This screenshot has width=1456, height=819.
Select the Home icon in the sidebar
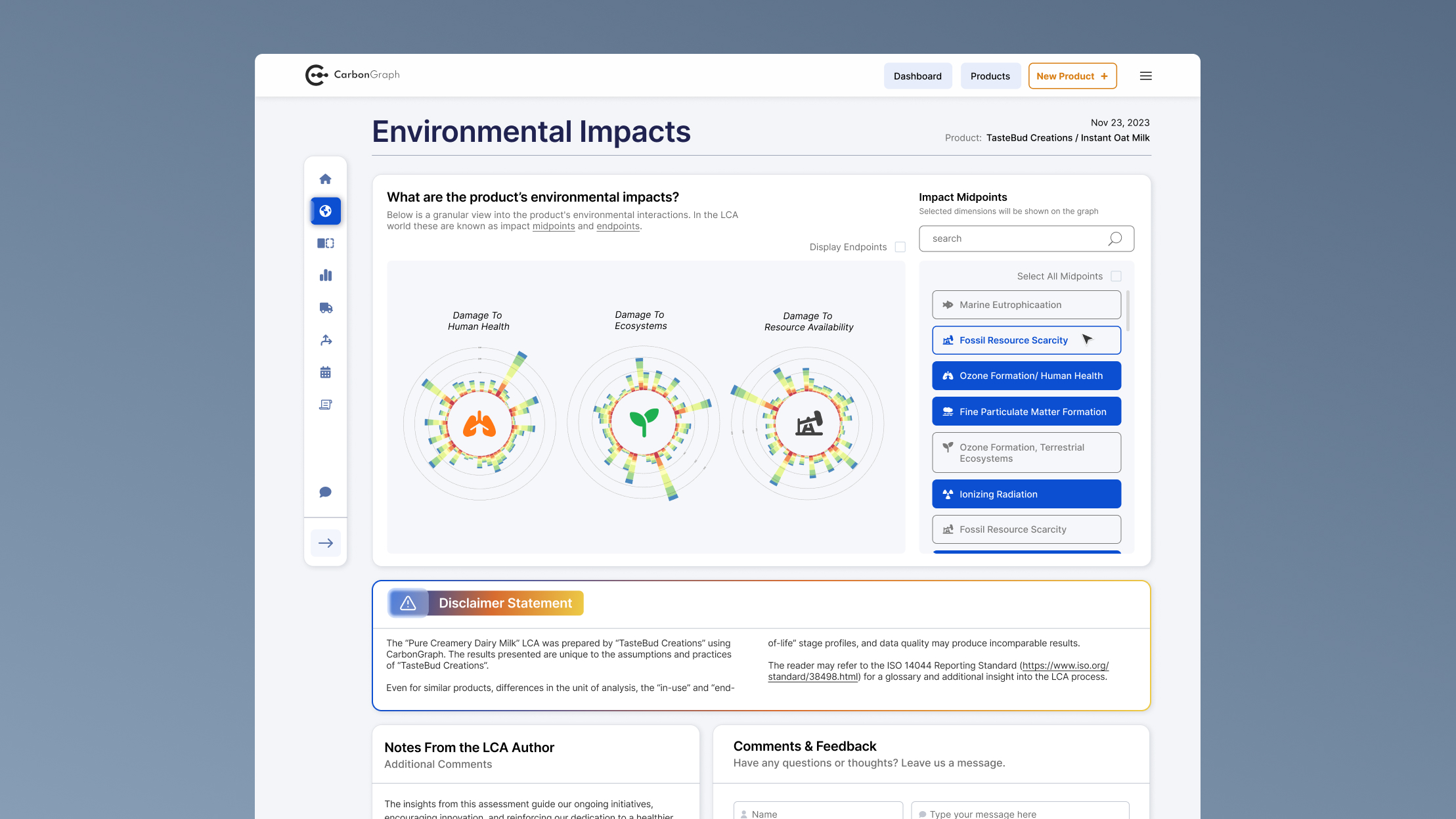click(x=326, y=179)
